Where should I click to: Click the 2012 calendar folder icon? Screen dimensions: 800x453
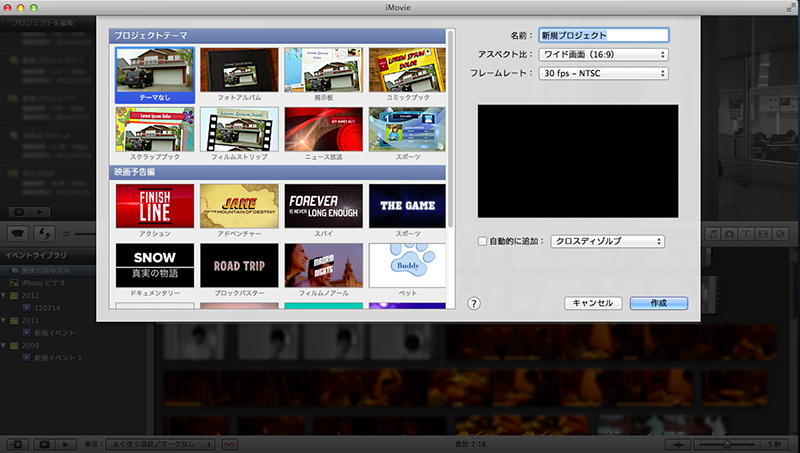point(14,295)
